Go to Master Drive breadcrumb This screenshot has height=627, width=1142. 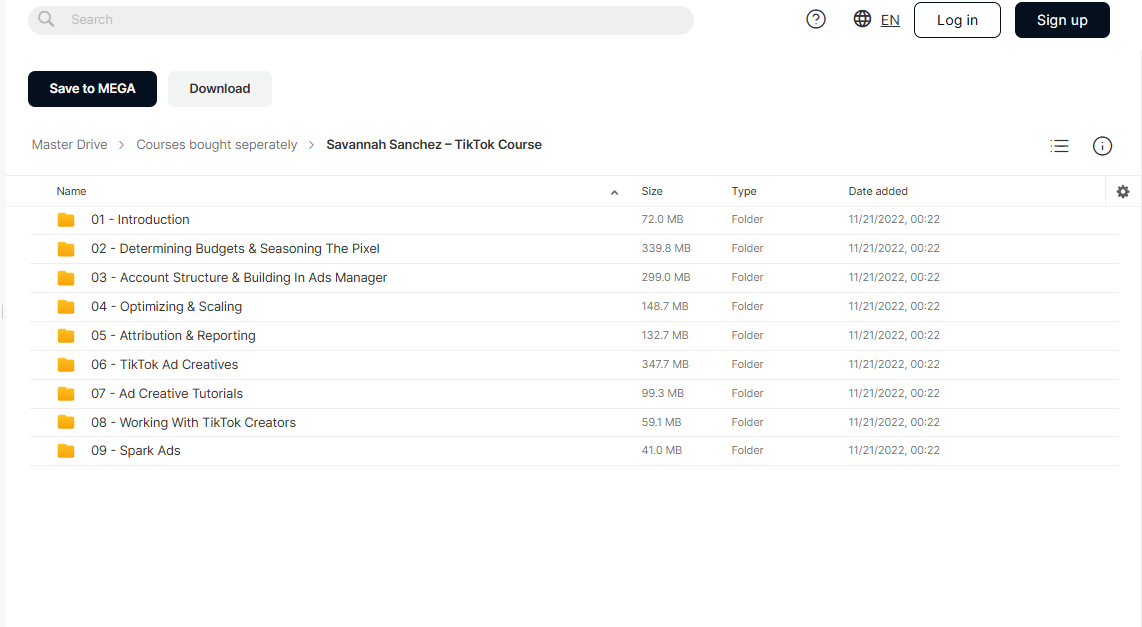(69, 145)
